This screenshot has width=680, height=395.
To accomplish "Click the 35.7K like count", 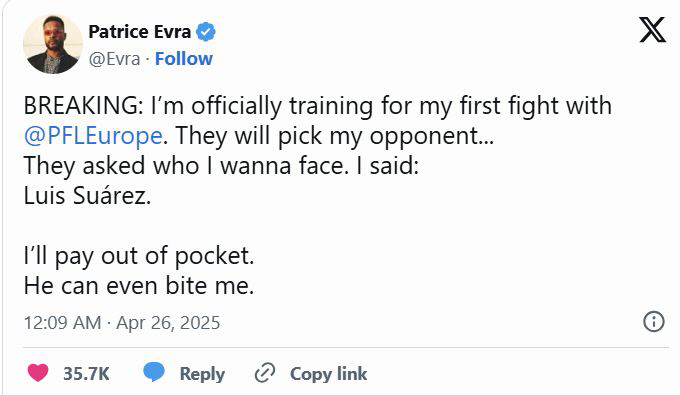I will coord(86,374).
